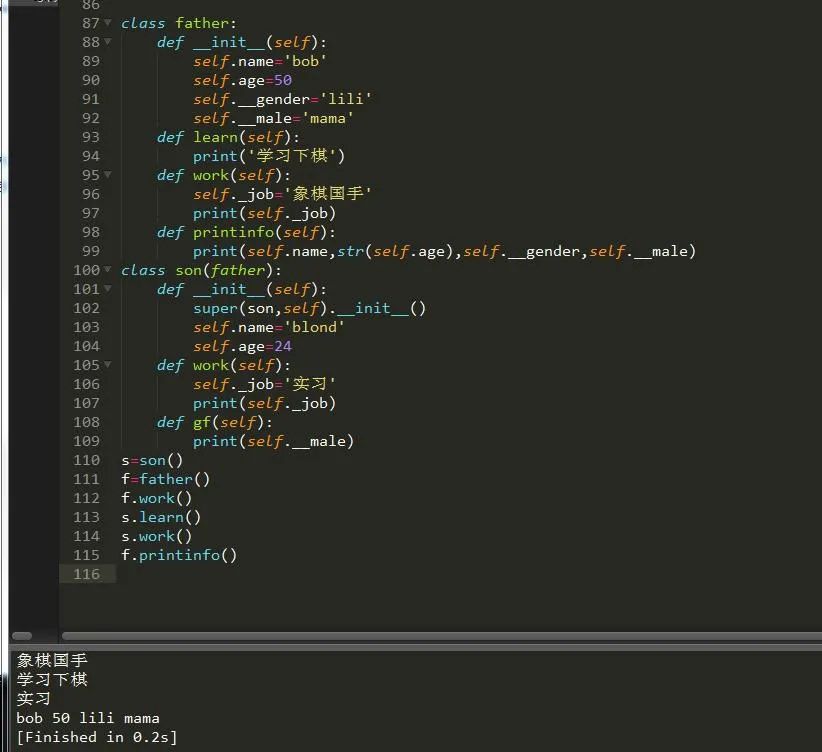Click the s.learn() call on line 113

pyautogui.click(x=161, y=517)
